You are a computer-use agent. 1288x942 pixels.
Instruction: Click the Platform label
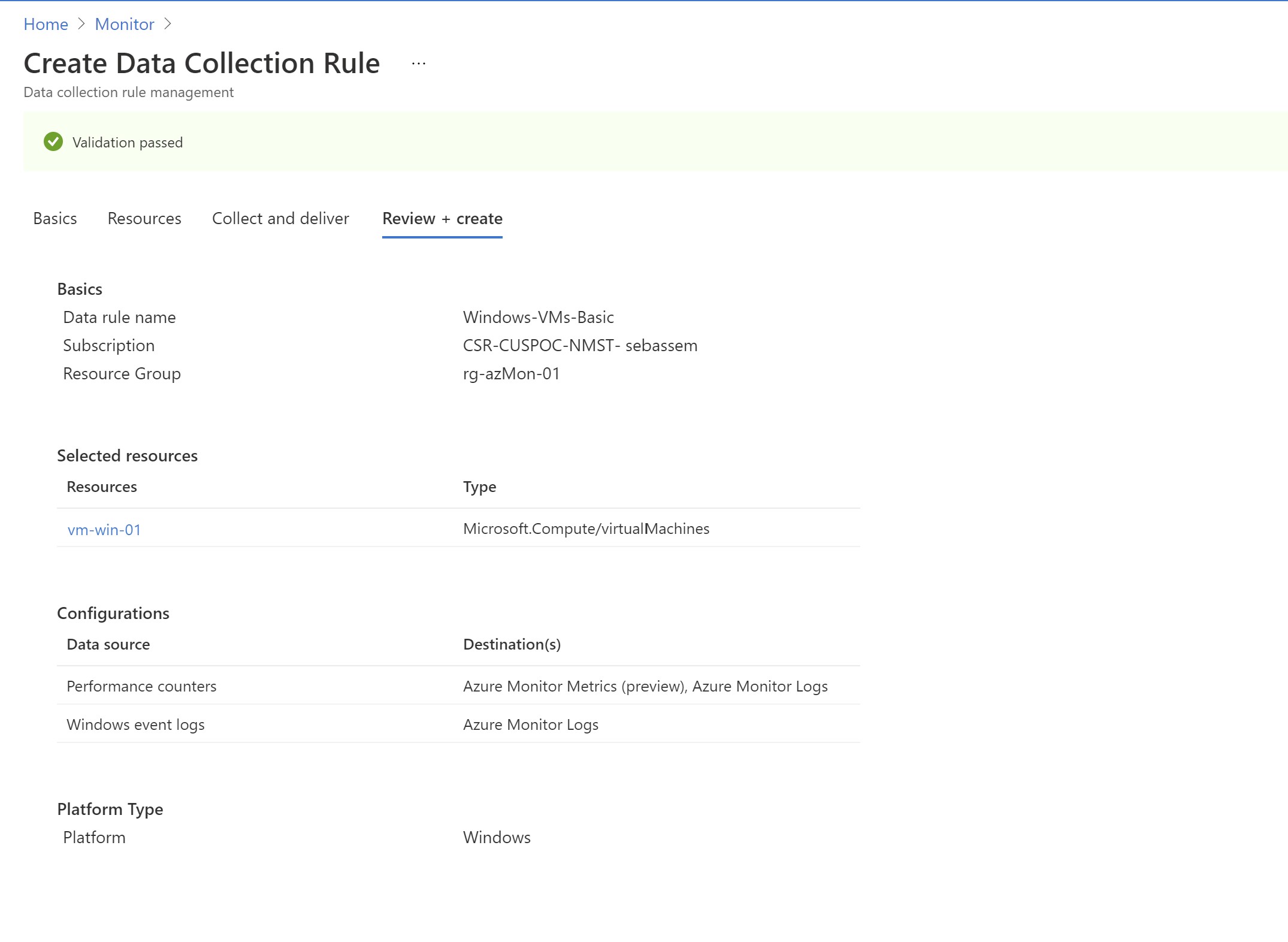coord(94,838)
